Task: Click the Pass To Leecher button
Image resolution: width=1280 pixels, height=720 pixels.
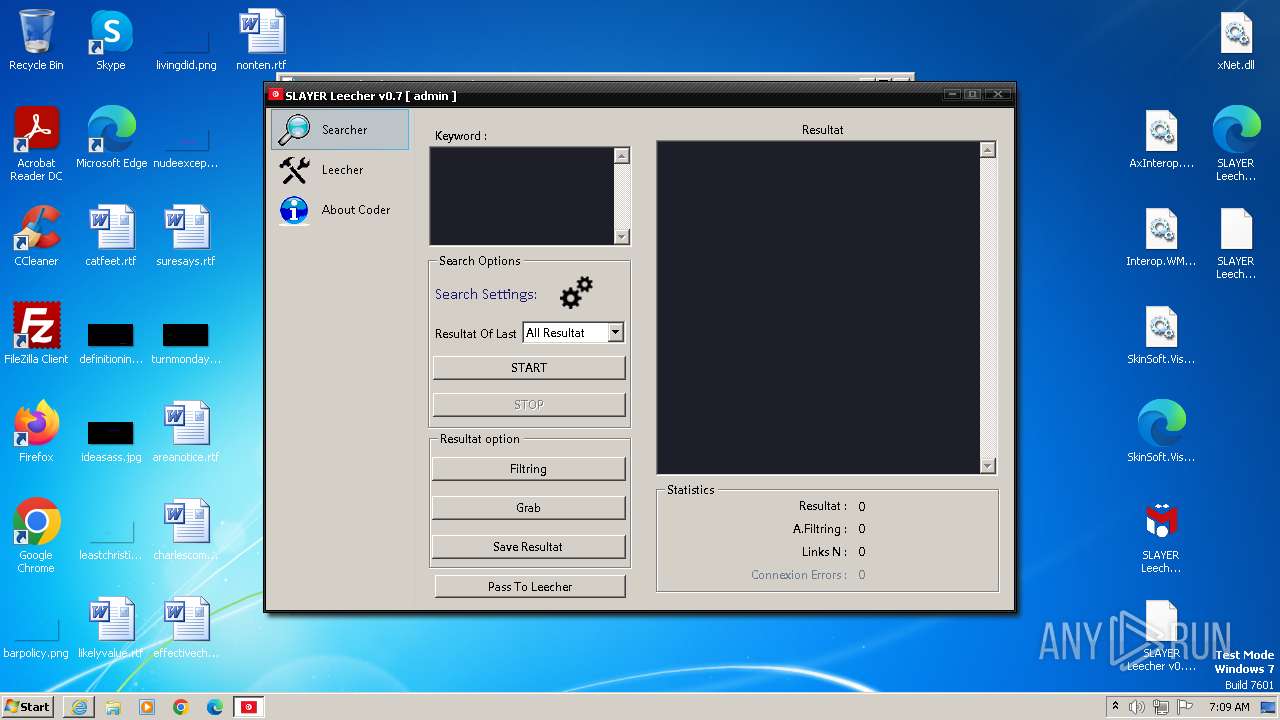Action: click(x=530, y=587)
